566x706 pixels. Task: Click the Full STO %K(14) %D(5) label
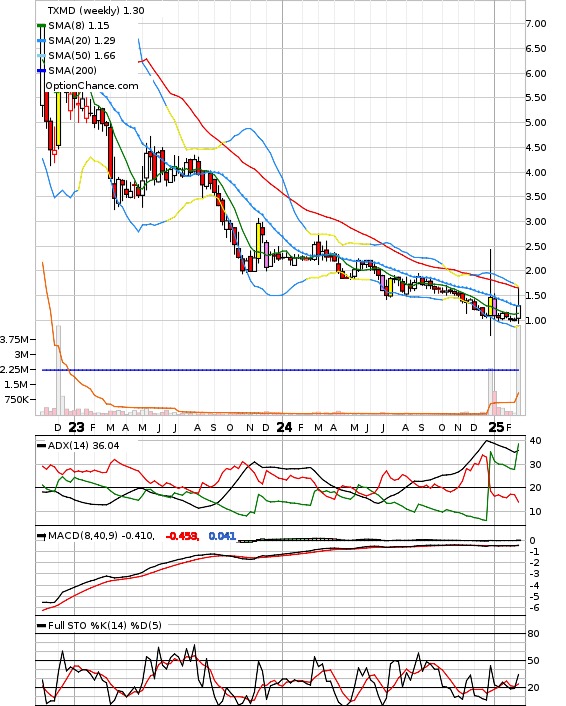pos(104,625)
